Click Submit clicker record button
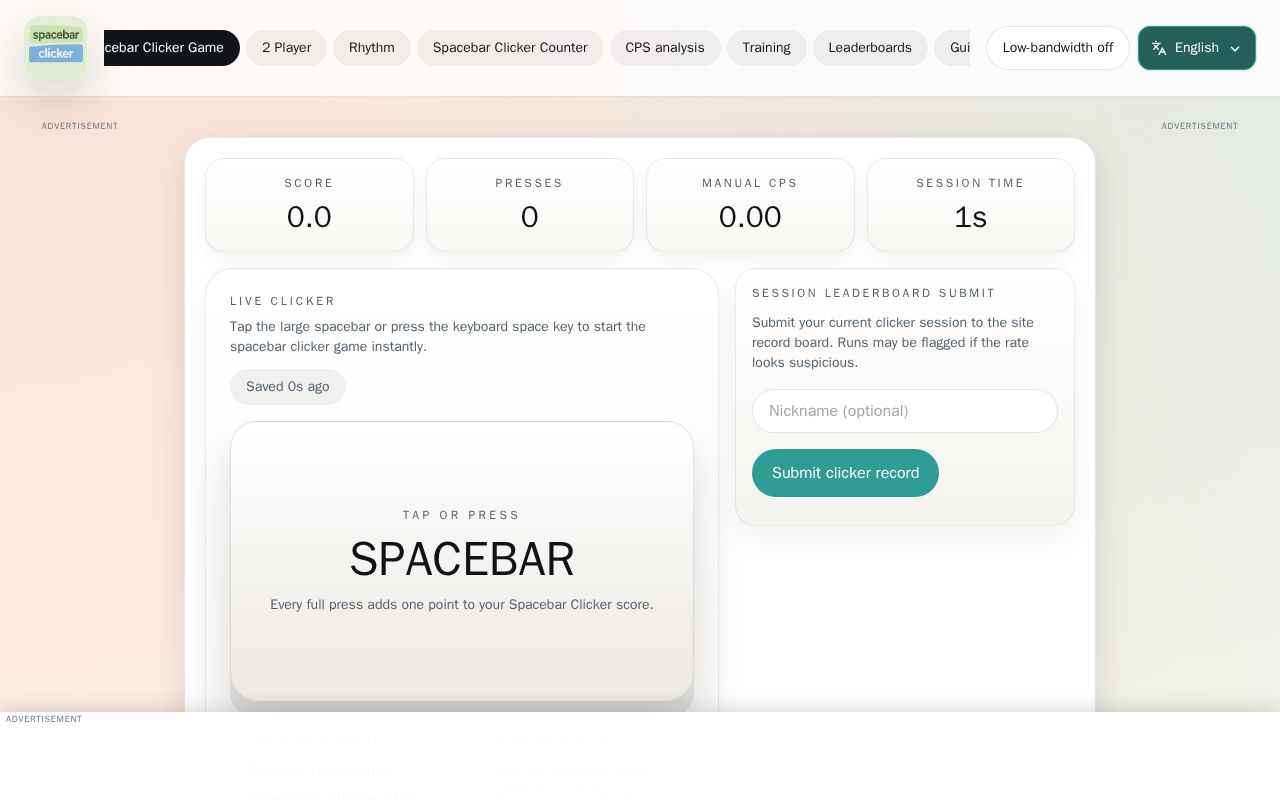Screen dimensions: 1280x800 pos(845,473)
